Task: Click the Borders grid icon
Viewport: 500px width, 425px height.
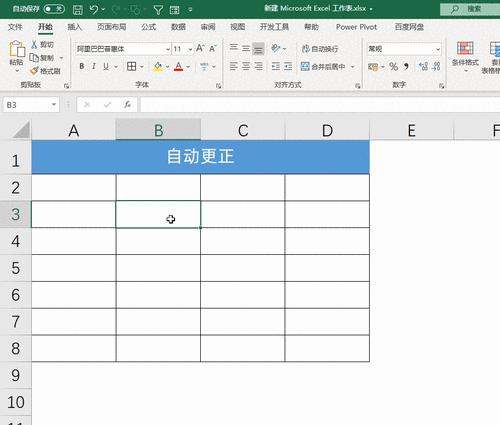Action: click(132, 66)
